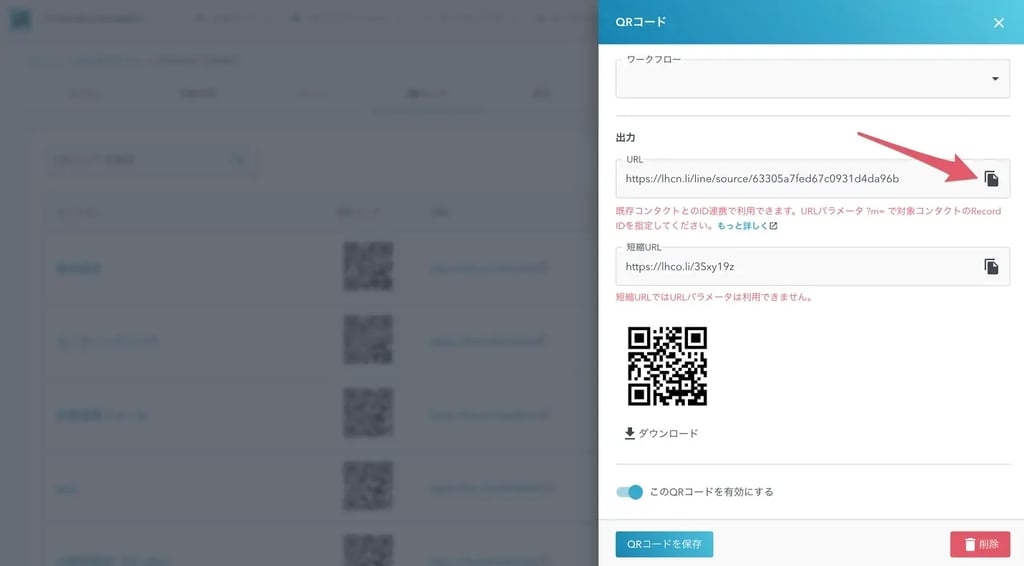Disable the このQRコードを有効にする toggle
The image size is (1024, 566).
pos(629,492)
